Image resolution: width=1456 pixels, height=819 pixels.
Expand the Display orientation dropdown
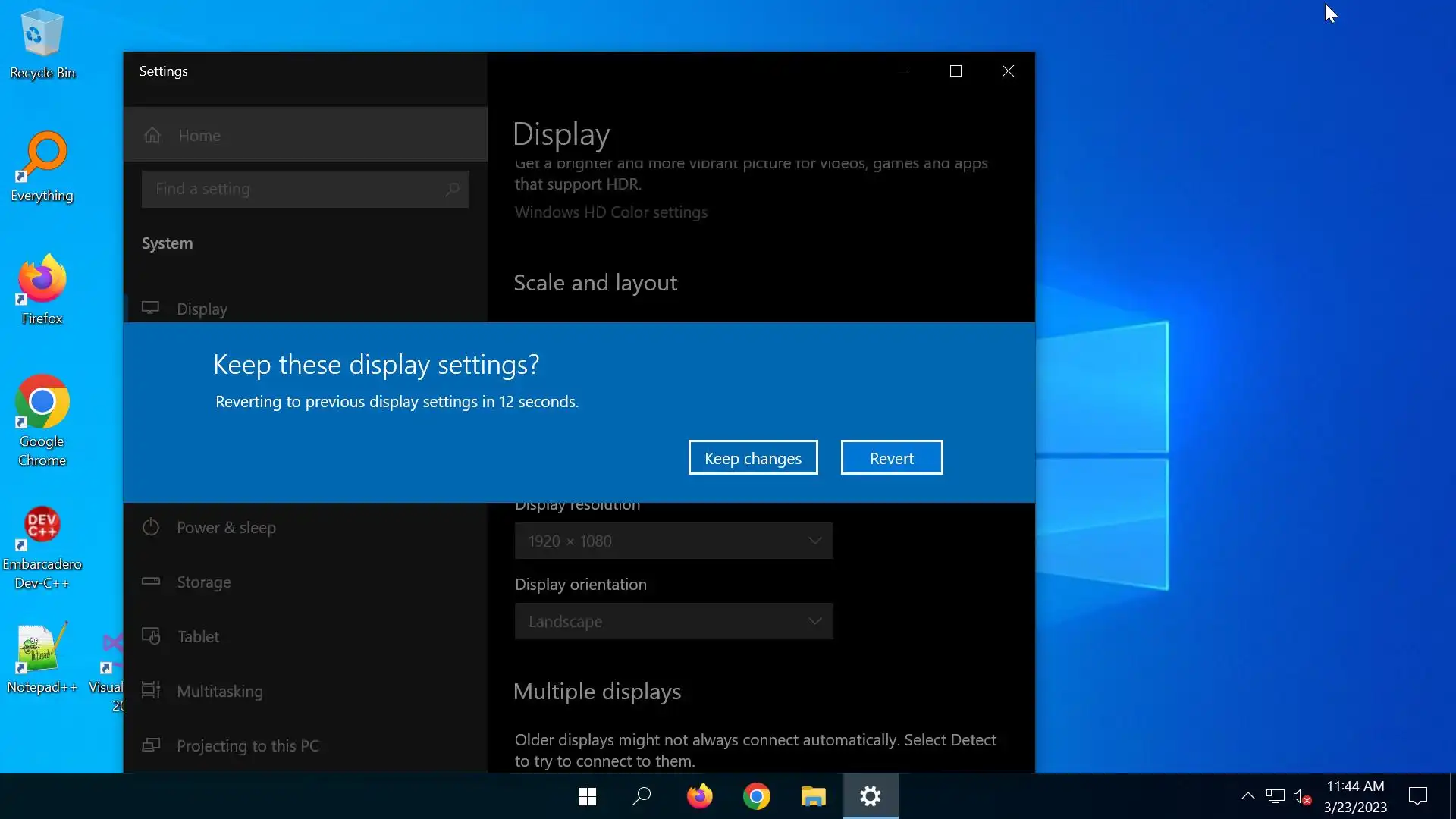pyautogui.click(x=673, y=622)
